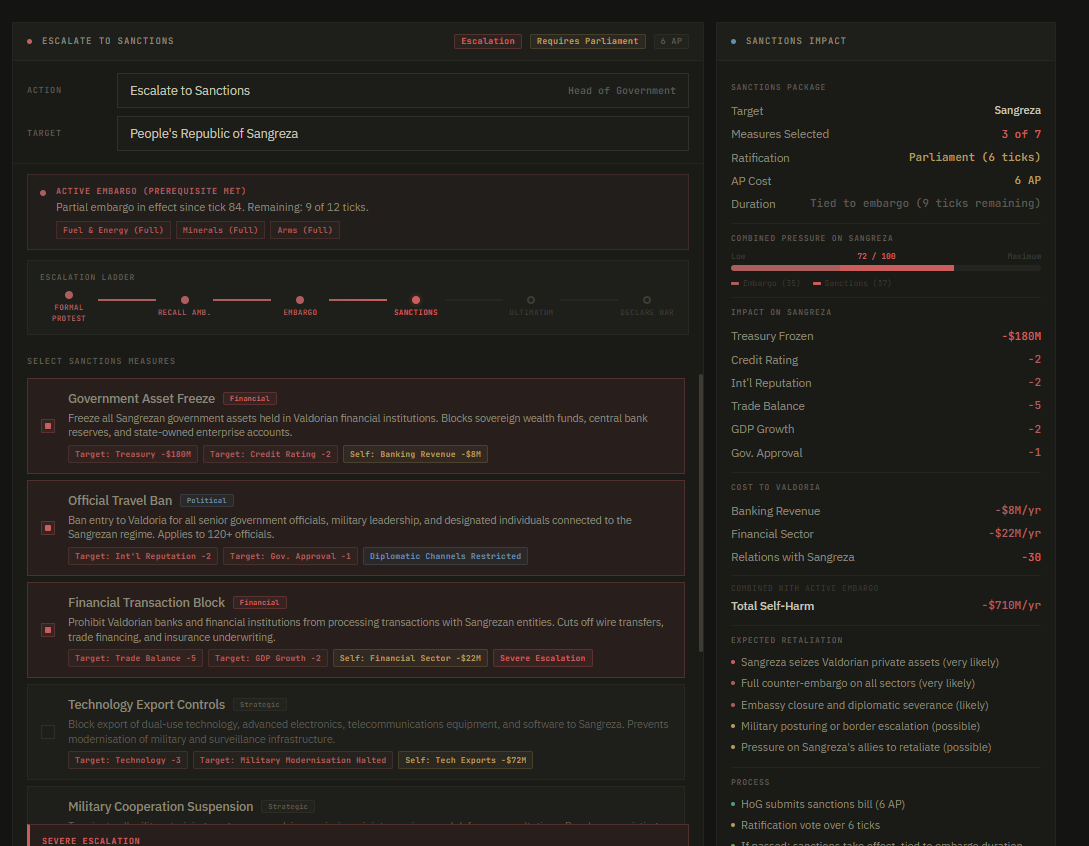
Task: Click the Ultimatum ladder node
Action: 531,300
